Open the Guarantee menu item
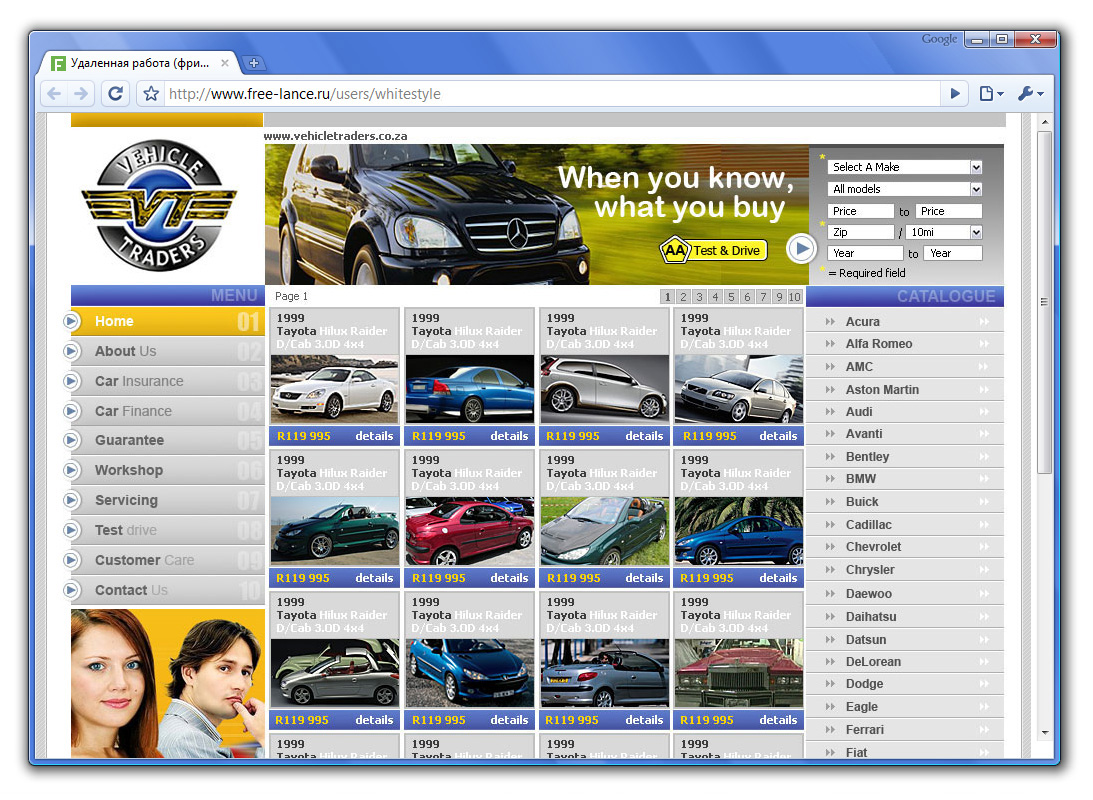This screenshot has width=1093, height=800. point(167,440)
